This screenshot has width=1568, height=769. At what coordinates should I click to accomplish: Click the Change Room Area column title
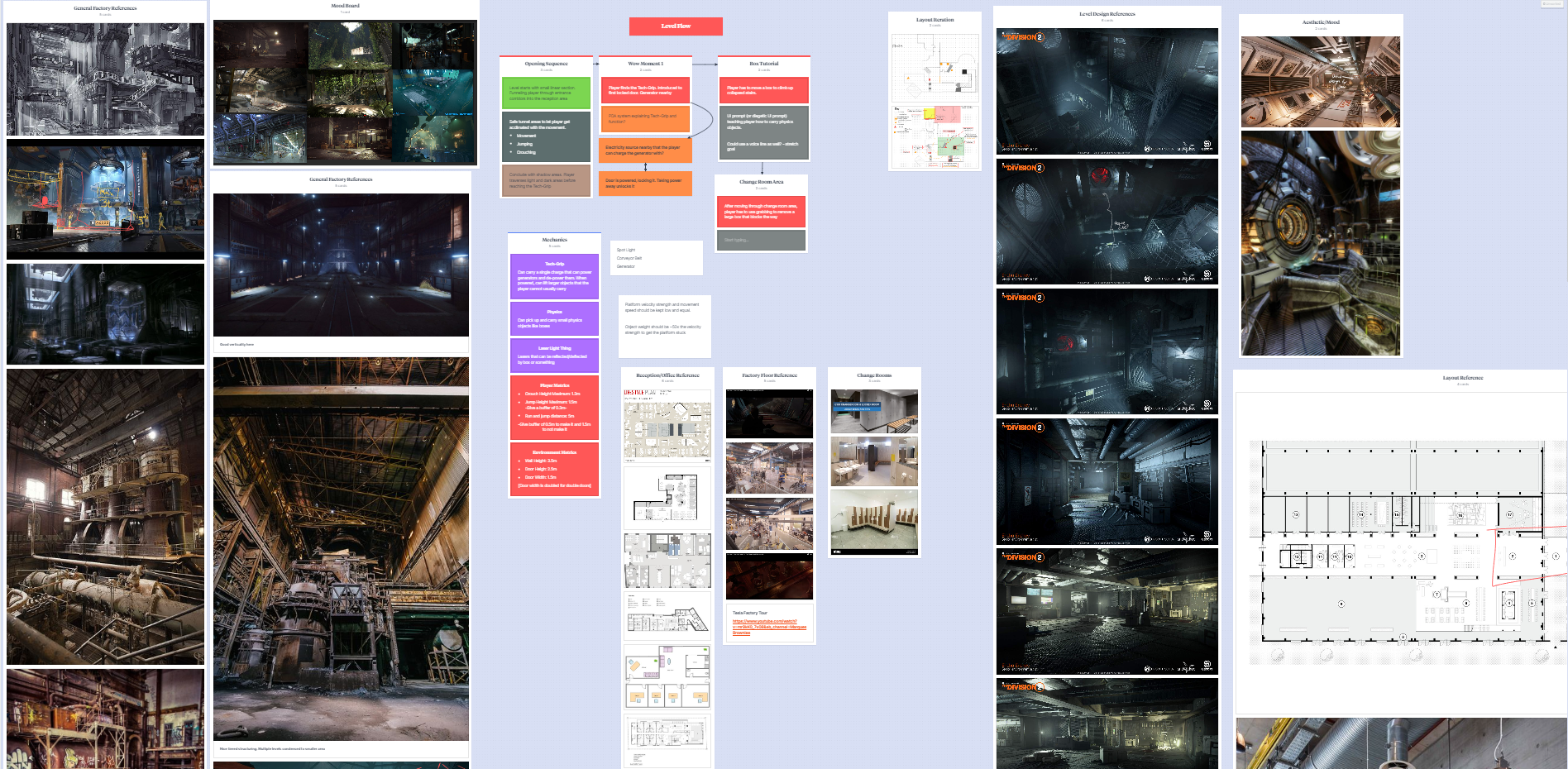pos(761,182)
